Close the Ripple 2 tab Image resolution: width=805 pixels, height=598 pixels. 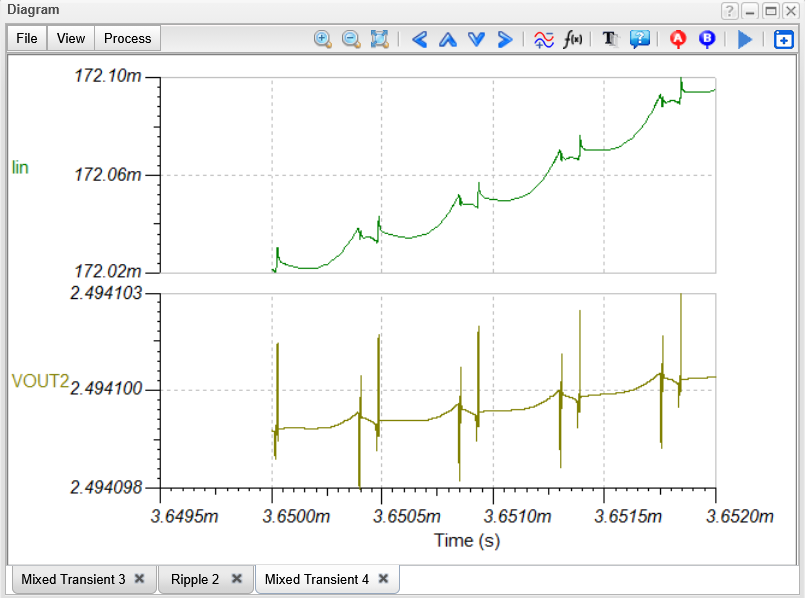coord(237,579)
